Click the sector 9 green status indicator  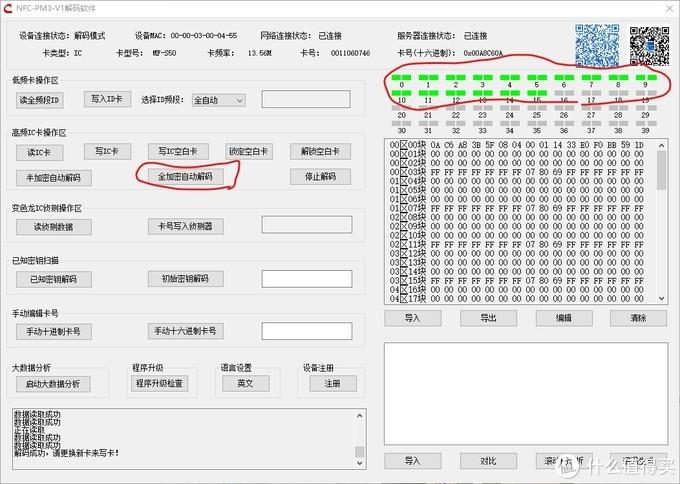646,77
